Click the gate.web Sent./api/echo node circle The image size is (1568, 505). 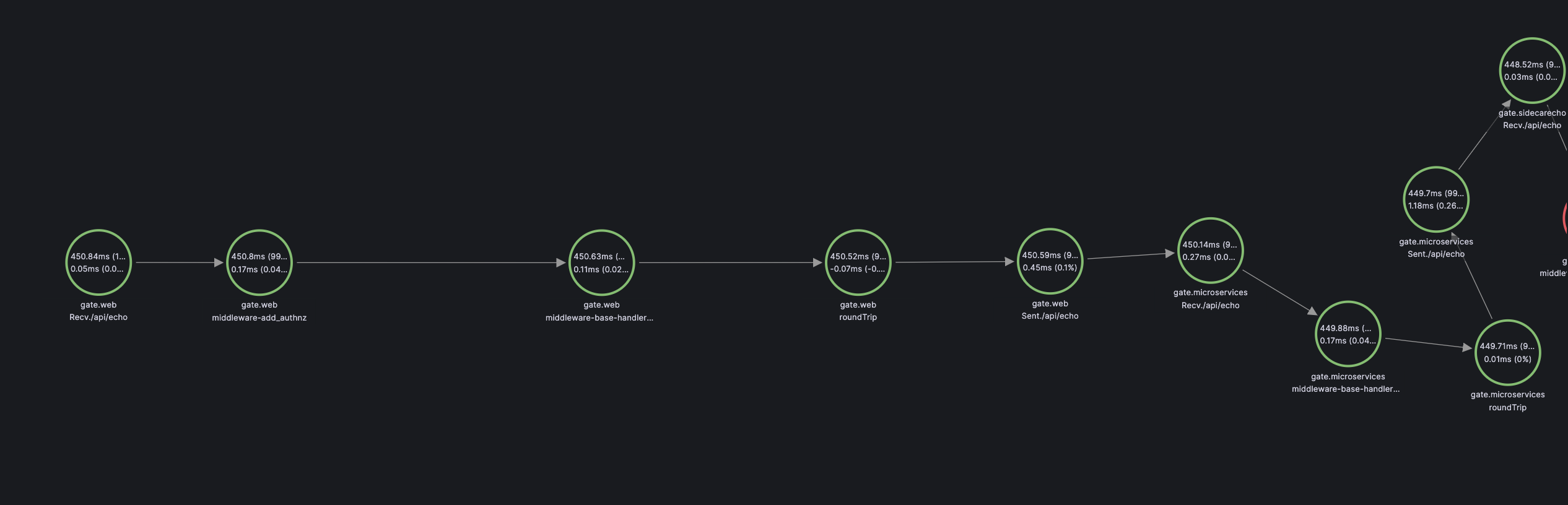1050,261
